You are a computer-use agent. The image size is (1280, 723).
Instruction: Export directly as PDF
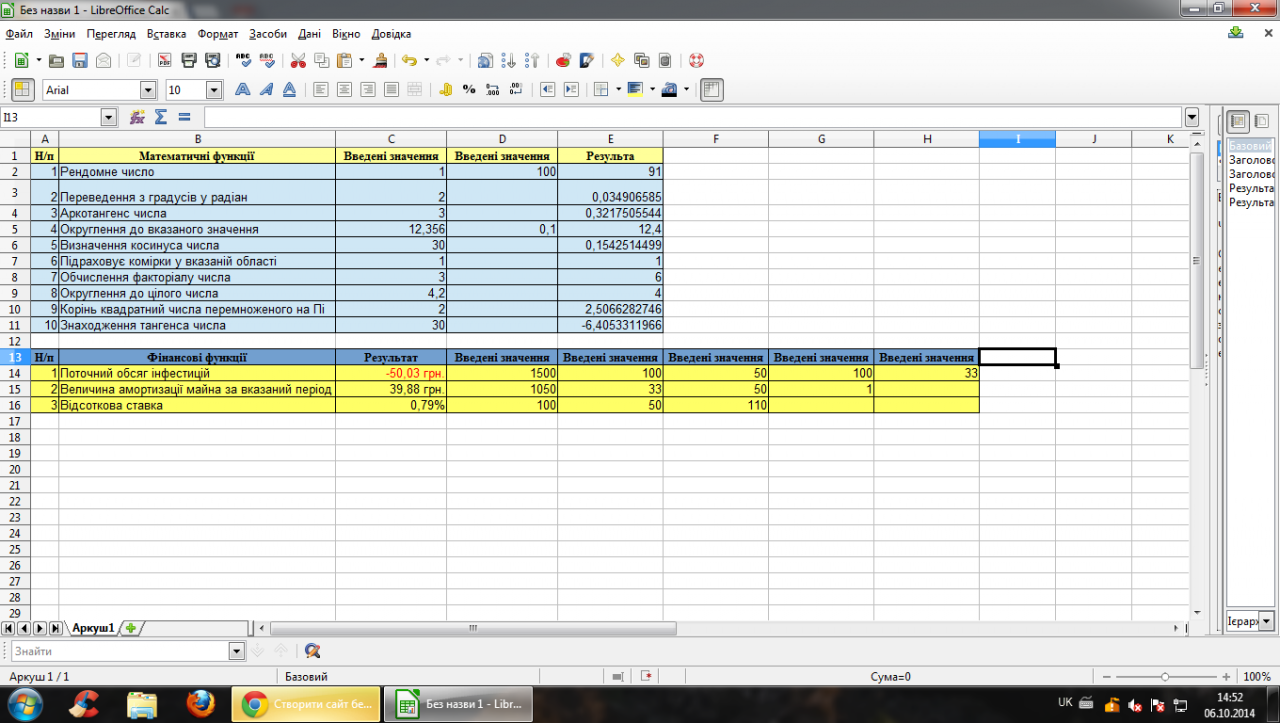pos(164,60)
